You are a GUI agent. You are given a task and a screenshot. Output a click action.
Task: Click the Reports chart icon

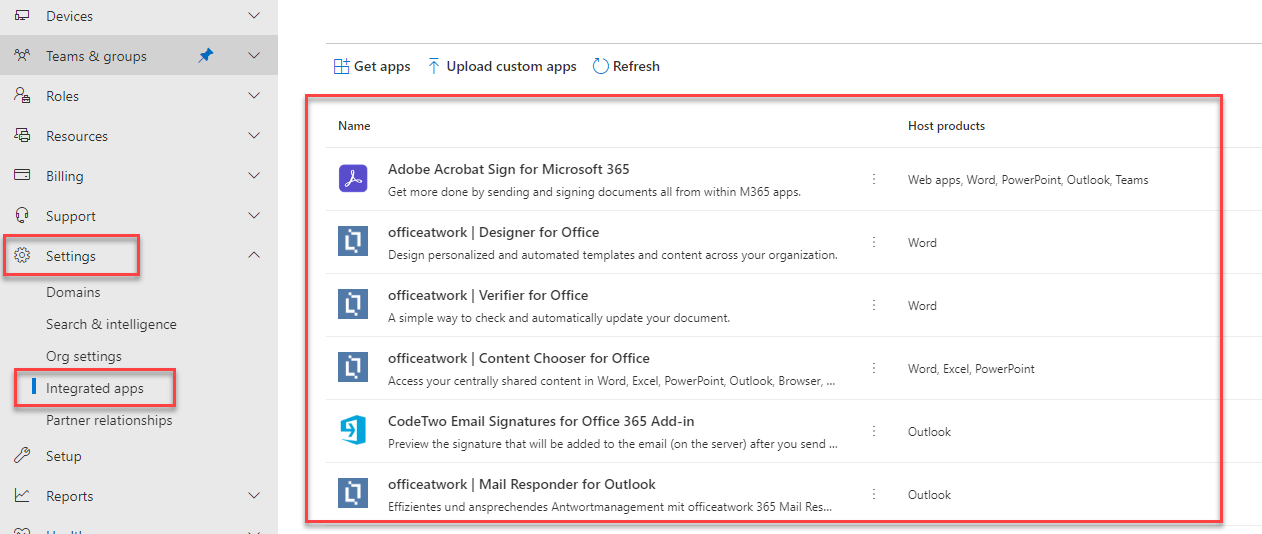coord(22,496)
